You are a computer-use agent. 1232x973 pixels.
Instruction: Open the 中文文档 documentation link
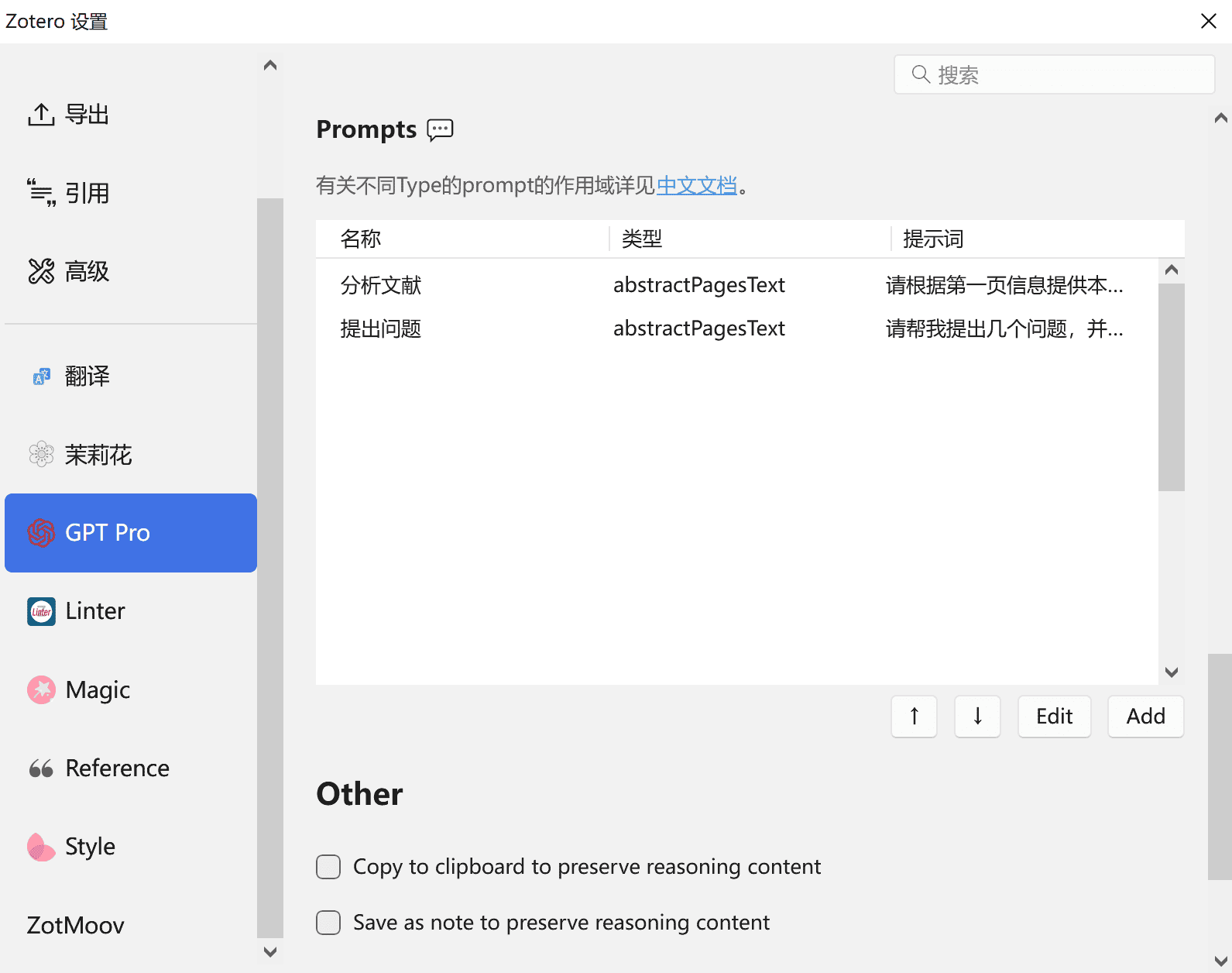click(696, 186)
